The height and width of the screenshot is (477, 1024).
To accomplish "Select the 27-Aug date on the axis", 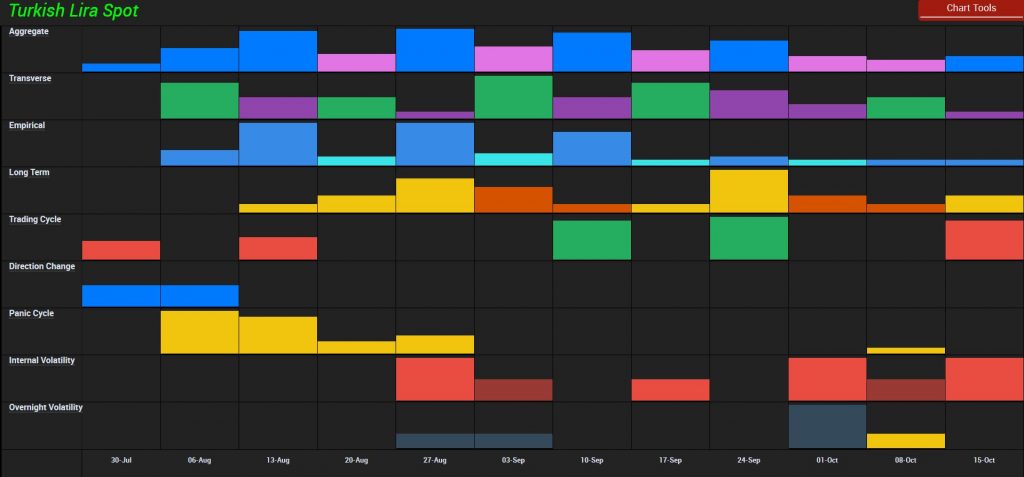I will pos(435,461).
